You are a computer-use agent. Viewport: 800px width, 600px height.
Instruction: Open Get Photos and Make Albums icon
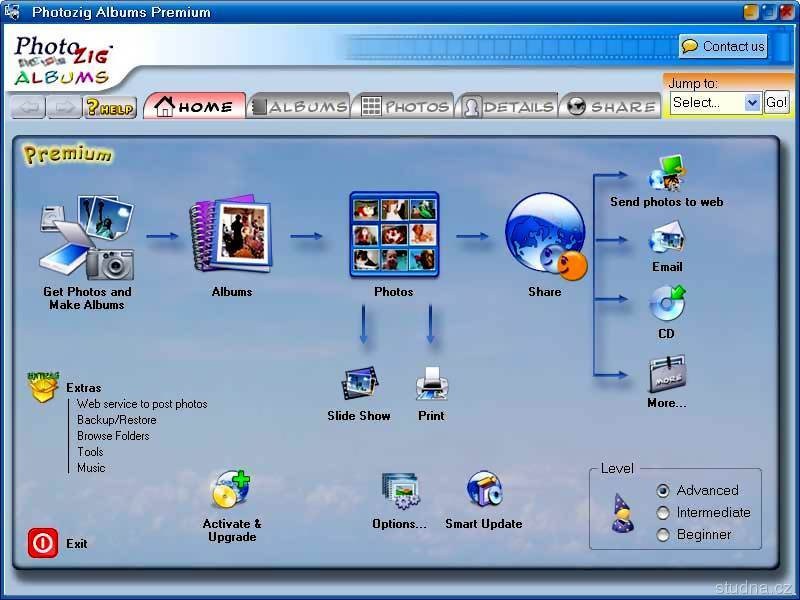tap(87, 238)
